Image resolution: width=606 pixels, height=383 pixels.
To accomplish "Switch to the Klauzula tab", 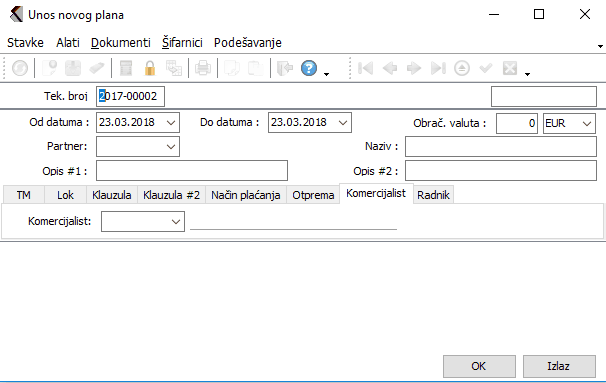I will coord(112,195).
